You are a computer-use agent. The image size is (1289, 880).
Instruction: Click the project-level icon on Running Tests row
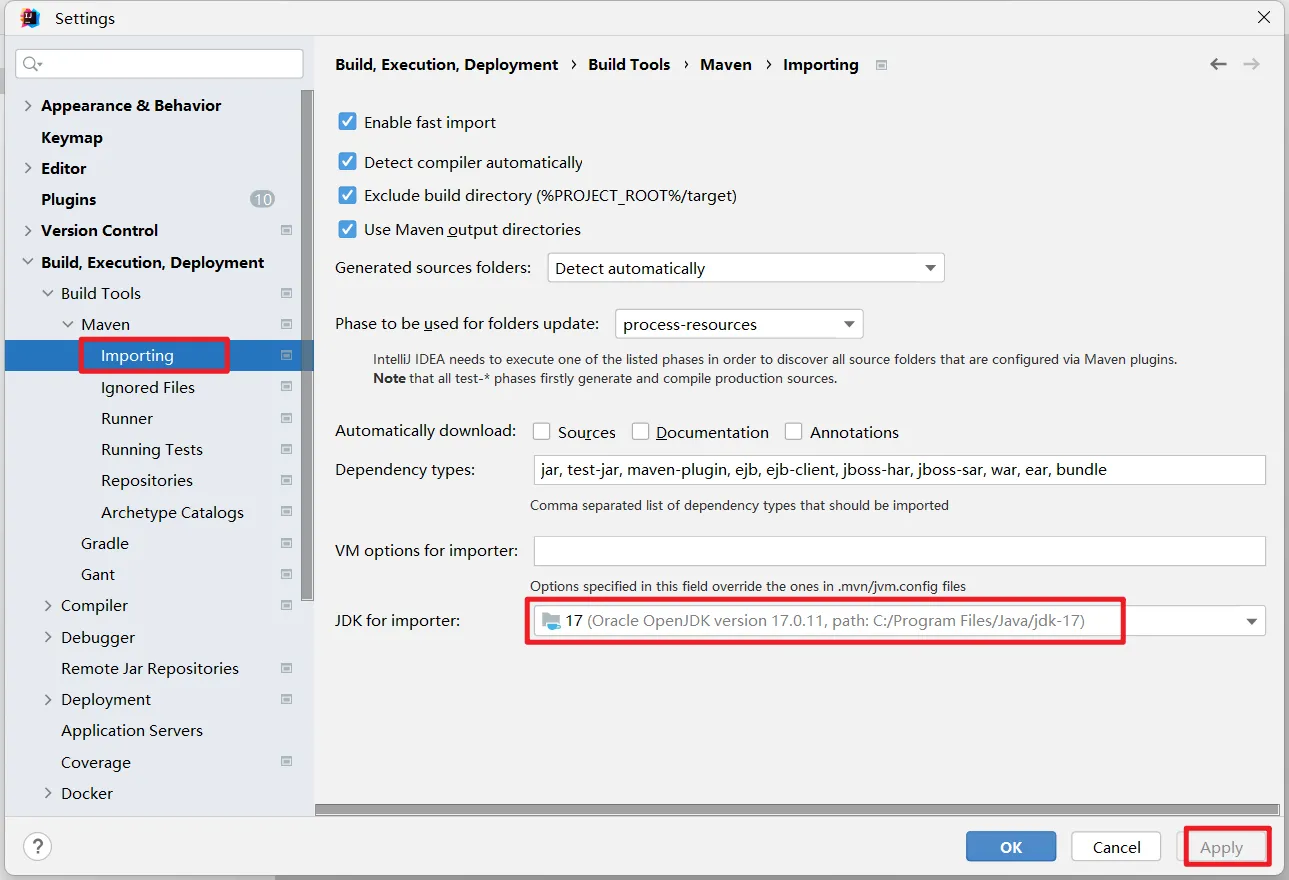coord(287,449)
